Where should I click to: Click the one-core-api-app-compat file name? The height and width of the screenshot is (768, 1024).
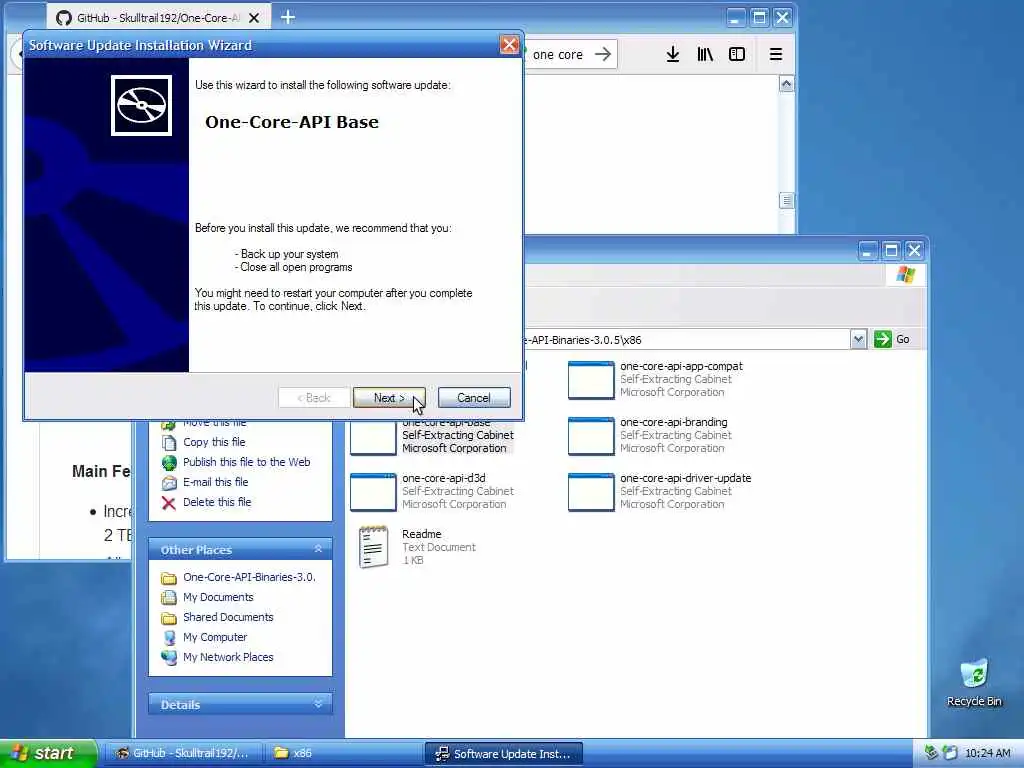point(681,366)
